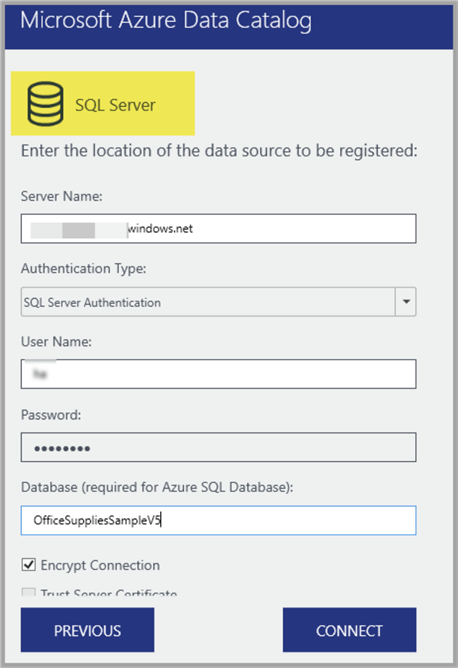Click the SQL Server database icon
Viewport: 458px width, 668px height.
(45, 104)
